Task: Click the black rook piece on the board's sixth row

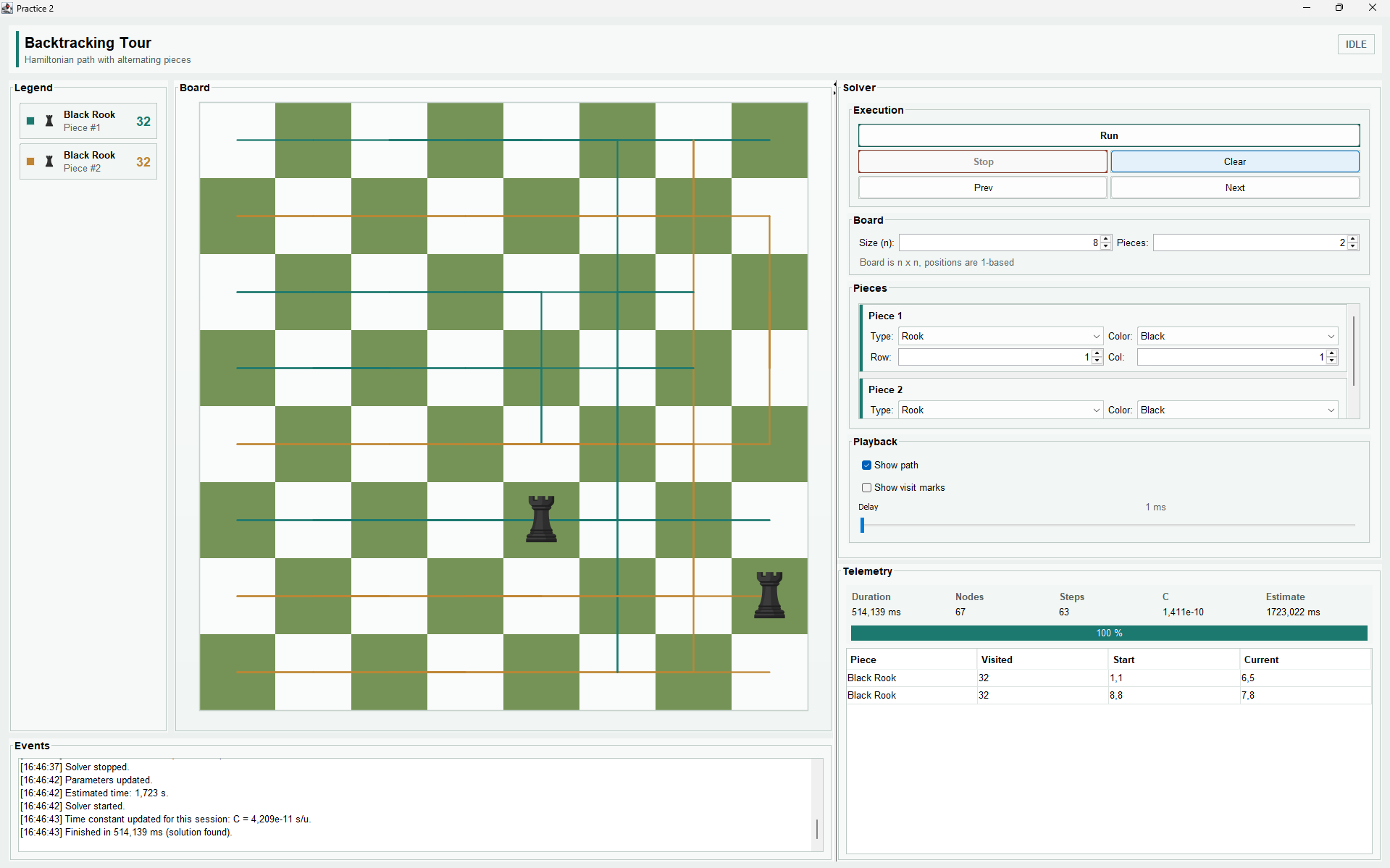Action: point(541,519)
